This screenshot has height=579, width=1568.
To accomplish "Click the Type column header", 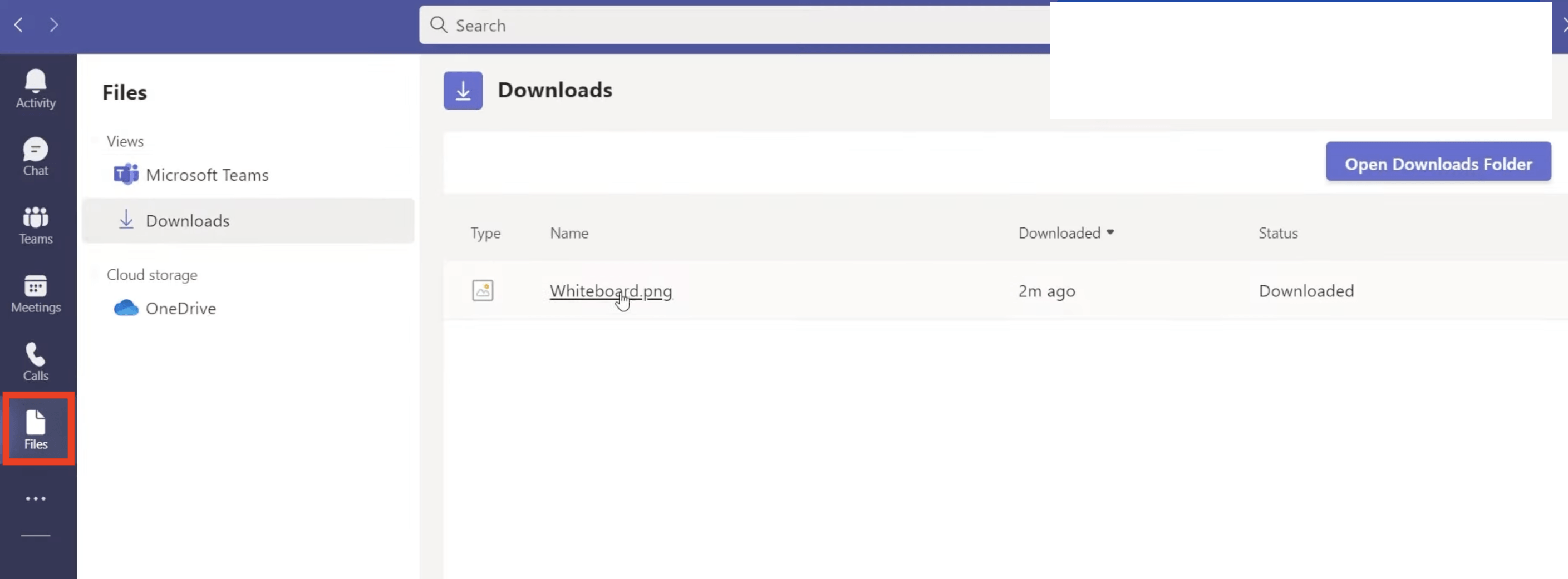I will coord(485,234).
